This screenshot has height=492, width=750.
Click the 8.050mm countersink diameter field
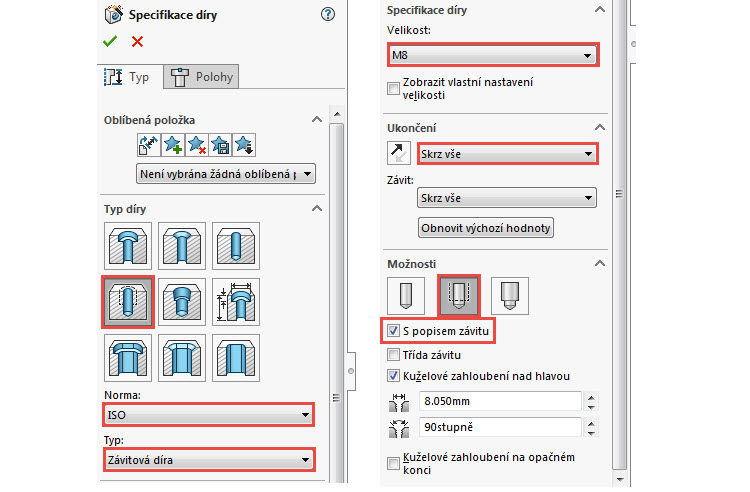(x=500, y=401)
